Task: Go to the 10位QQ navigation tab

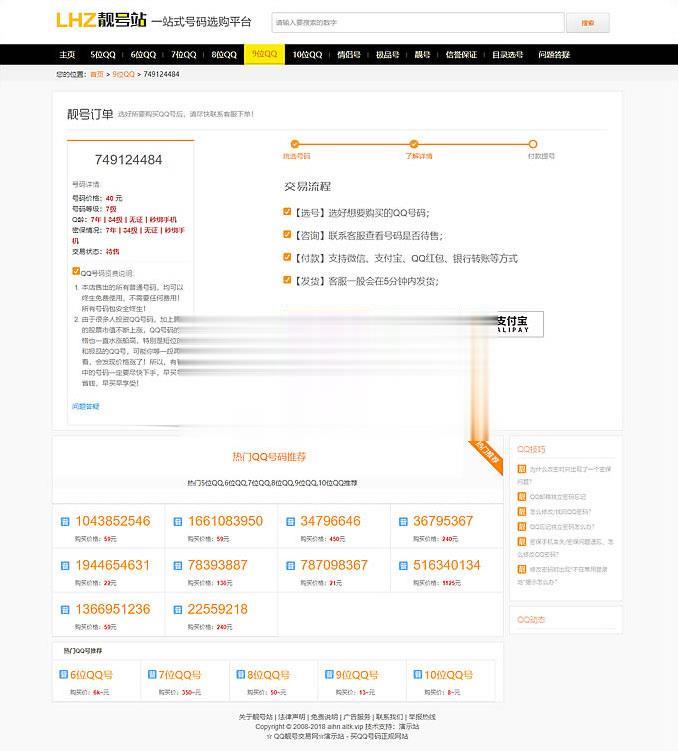Action: (307, 55)
